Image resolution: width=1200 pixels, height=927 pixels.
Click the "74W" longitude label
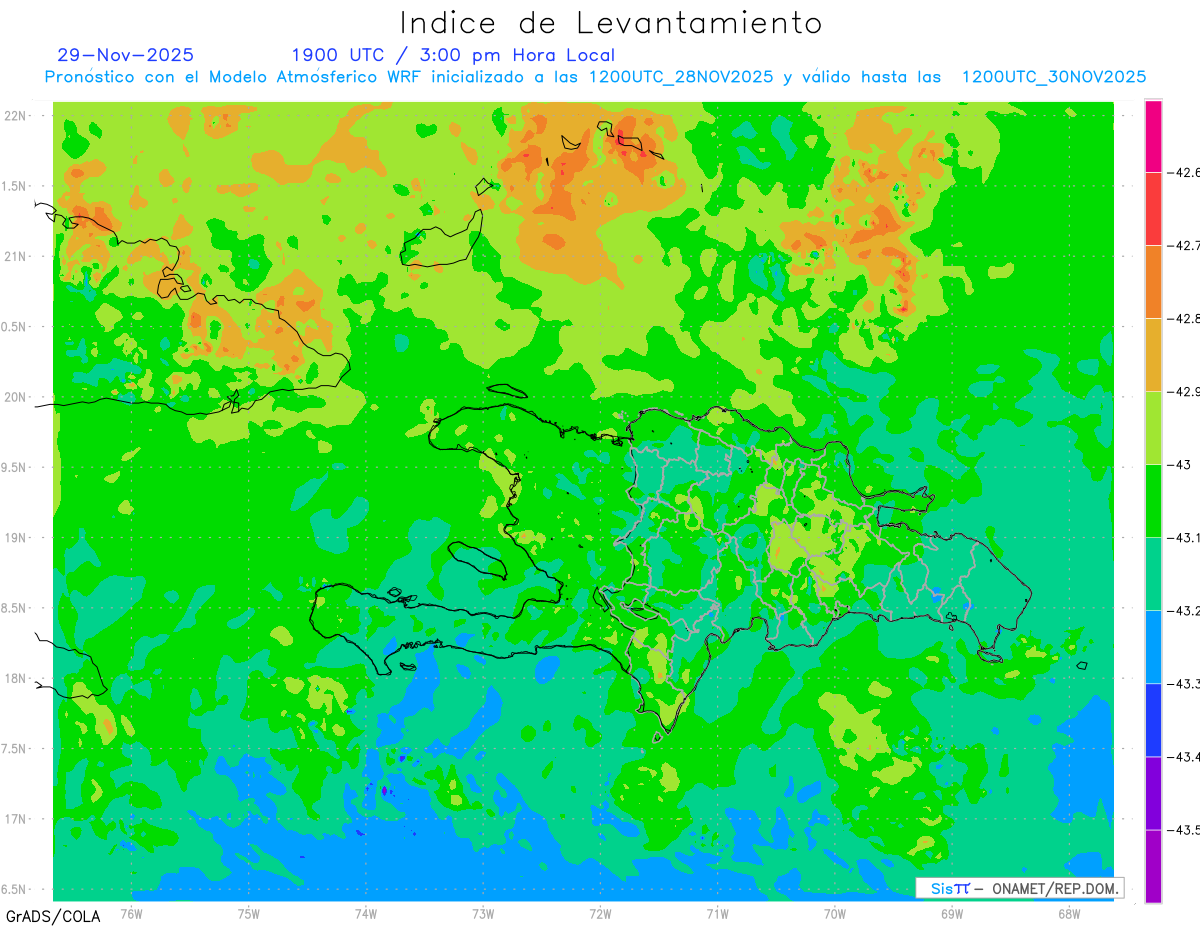tap(366, 913)
